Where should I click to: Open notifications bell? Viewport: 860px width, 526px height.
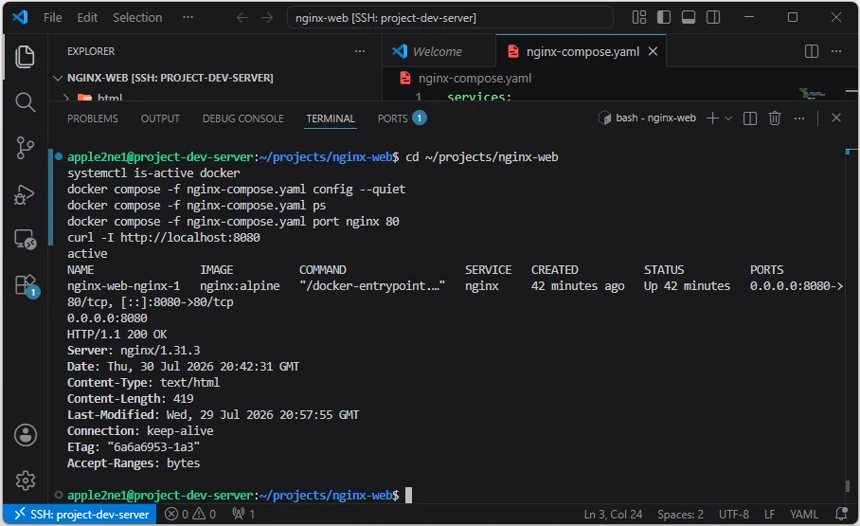point(841,514)
